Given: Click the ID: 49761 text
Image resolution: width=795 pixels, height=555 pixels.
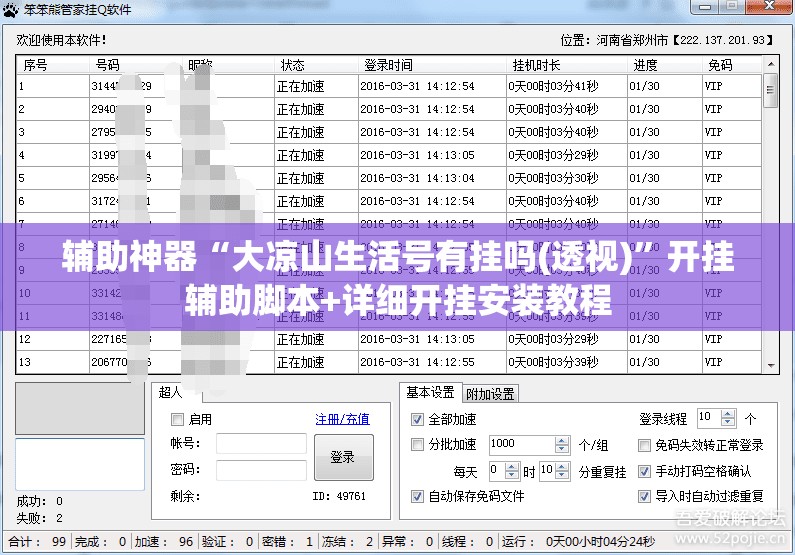Looking at the screenshot, I should point(339,496).
